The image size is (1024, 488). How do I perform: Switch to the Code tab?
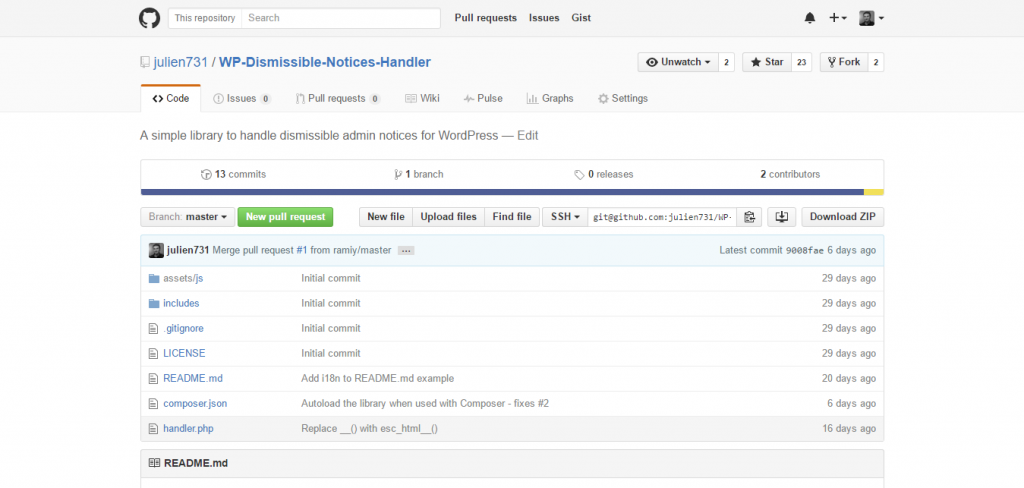tap(170, 99)
